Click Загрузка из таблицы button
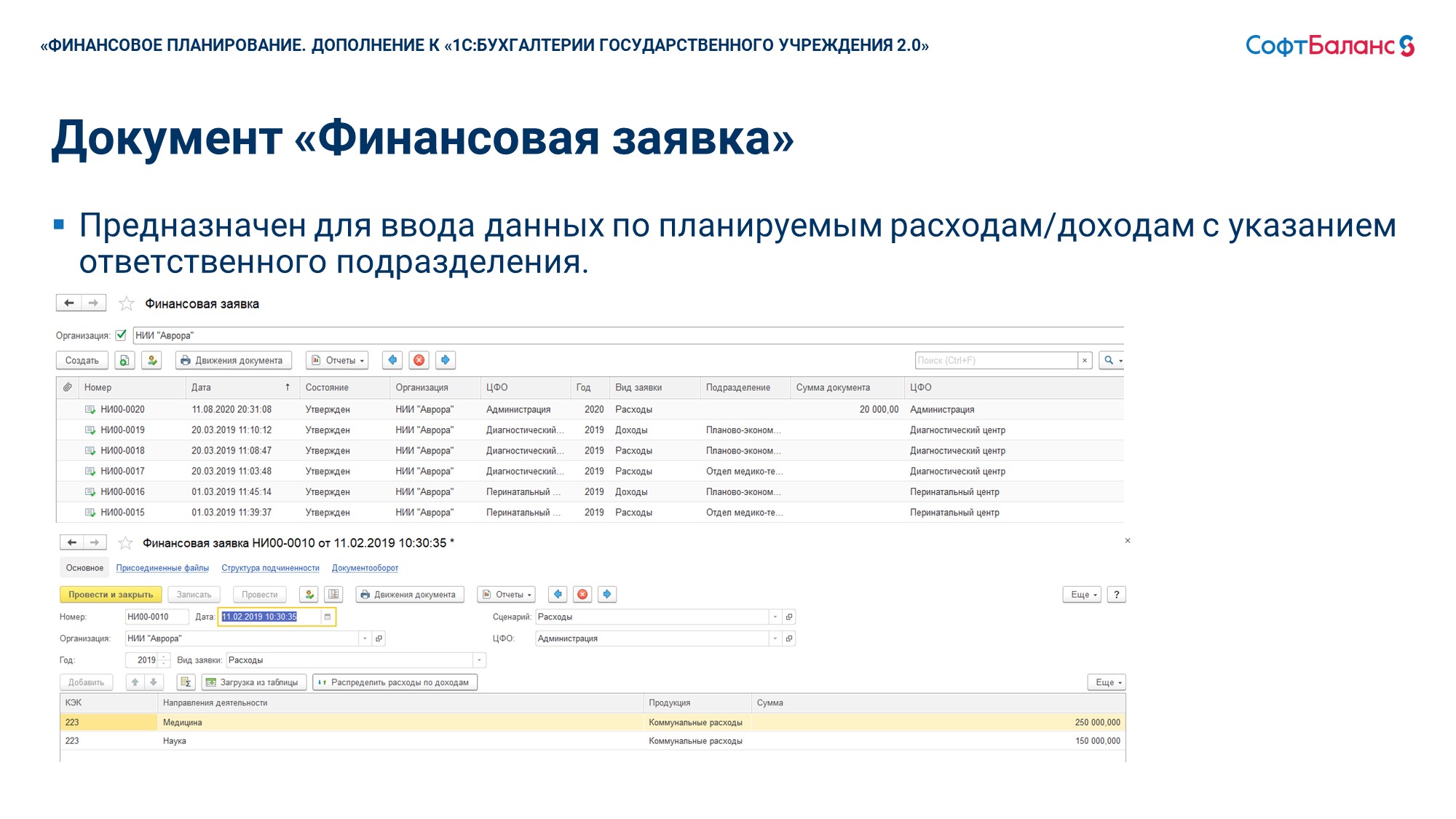1456x819 pixels. click(253, 682)
